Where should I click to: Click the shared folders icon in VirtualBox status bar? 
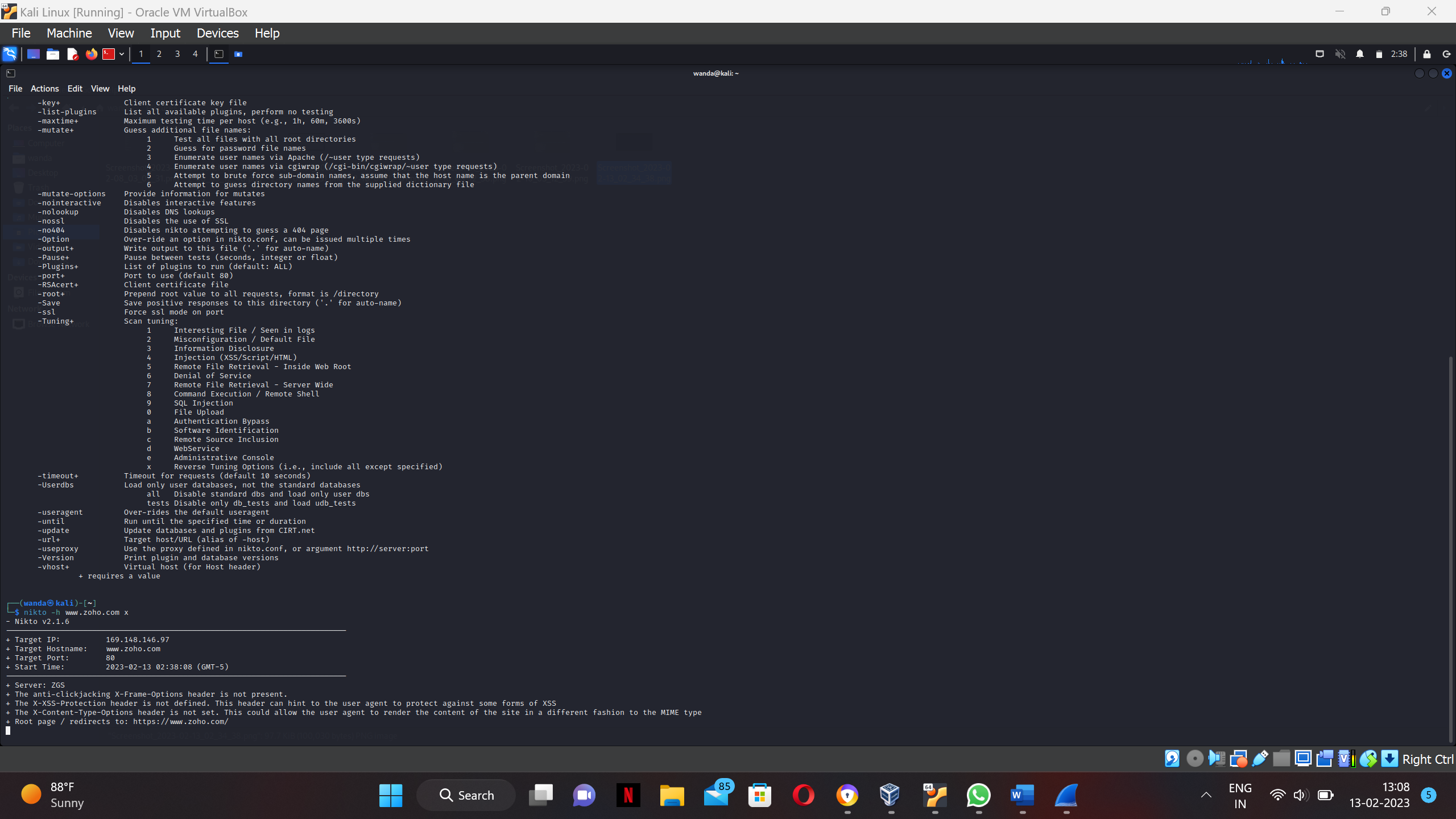tap(1283, 758)
